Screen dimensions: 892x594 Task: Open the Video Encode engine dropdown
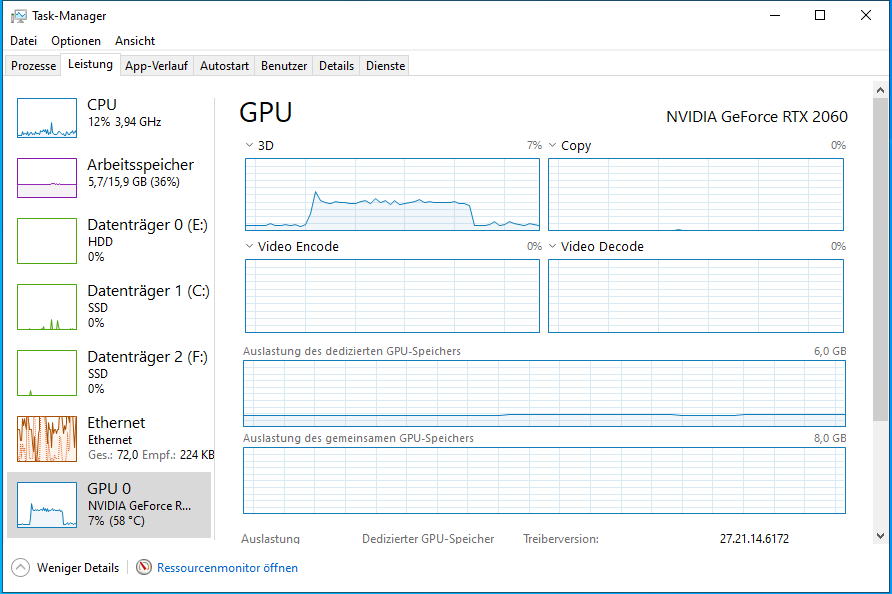tap(250, 247)
